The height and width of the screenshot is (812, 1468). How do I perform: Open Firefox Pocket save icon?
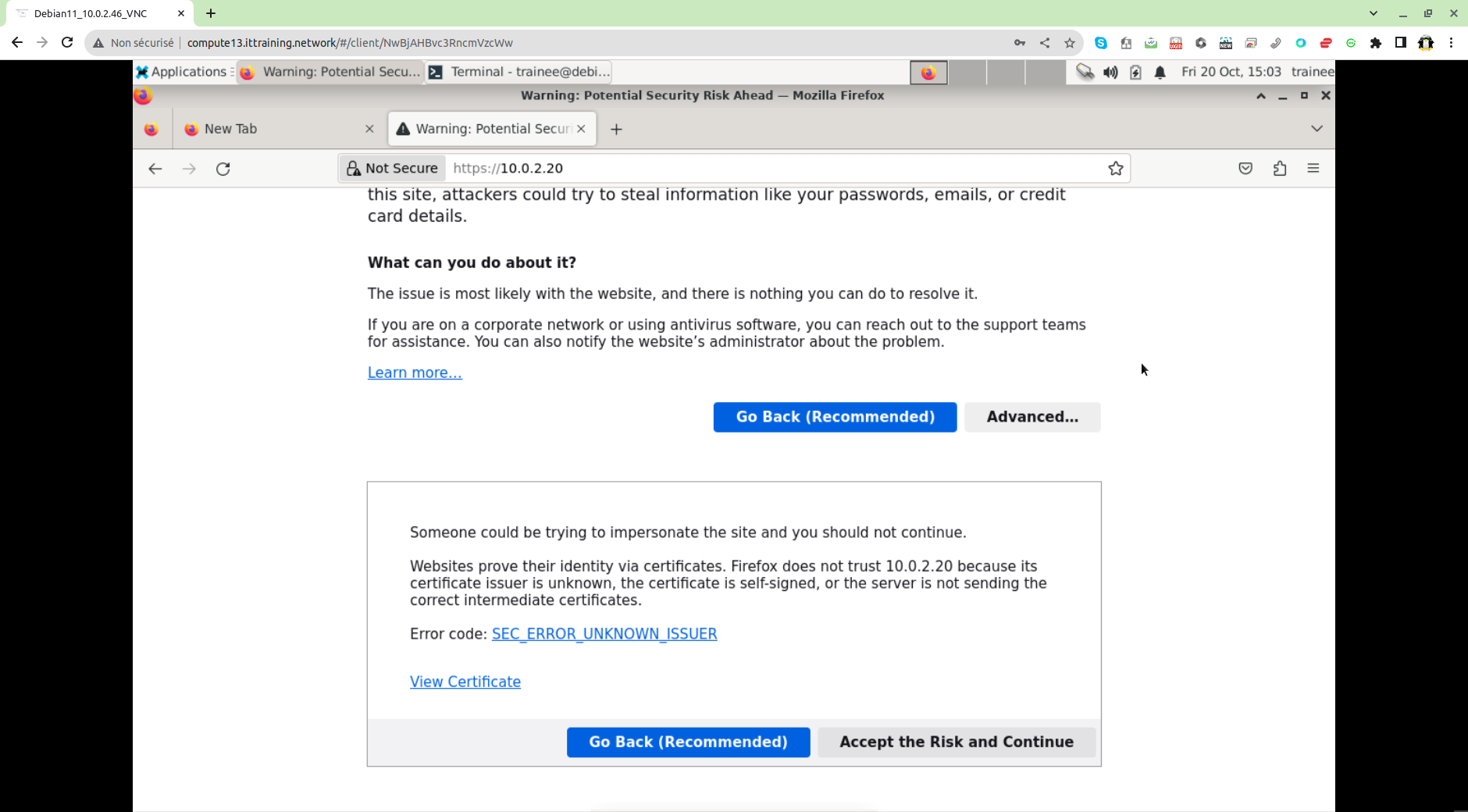pyautogui.click(x=1245, y=169)
